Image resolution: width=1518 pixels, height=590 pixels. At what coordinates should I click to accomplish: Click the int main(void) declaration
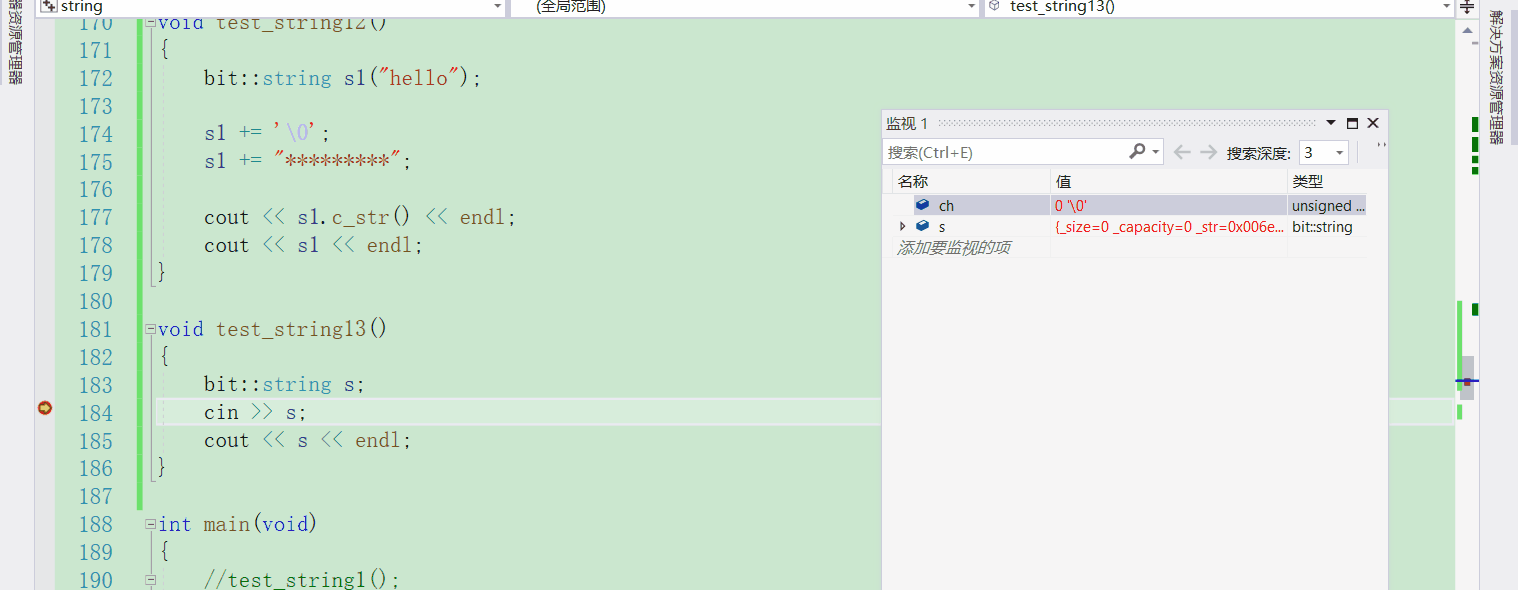click(x=238, y=524)
